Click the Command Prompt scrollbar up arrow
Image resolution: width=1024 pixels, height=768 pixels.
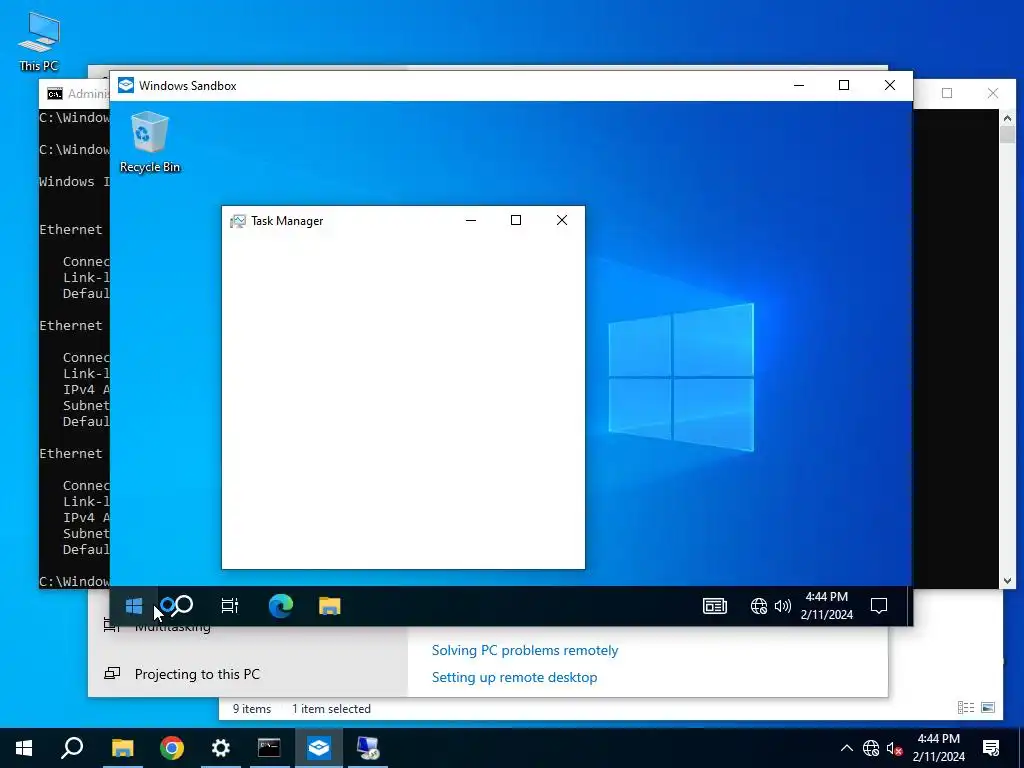pos(1007,118)
